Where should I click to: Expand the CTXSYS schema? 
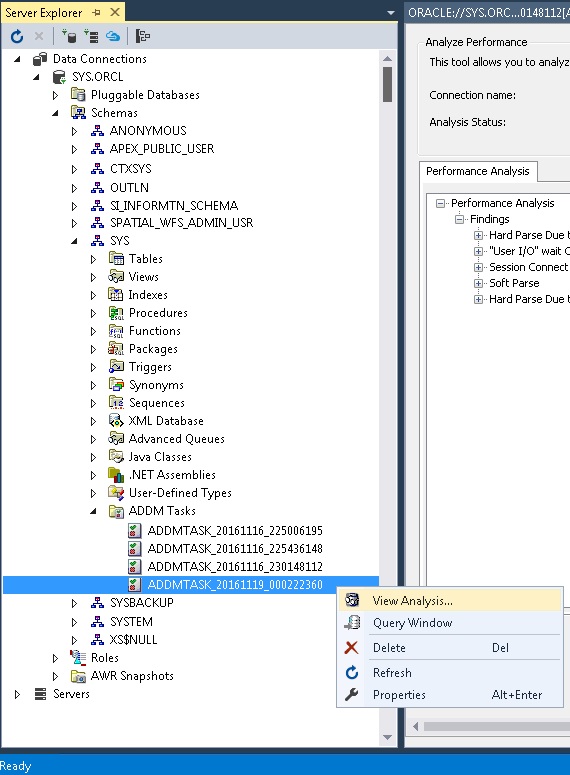coord(74,169)
